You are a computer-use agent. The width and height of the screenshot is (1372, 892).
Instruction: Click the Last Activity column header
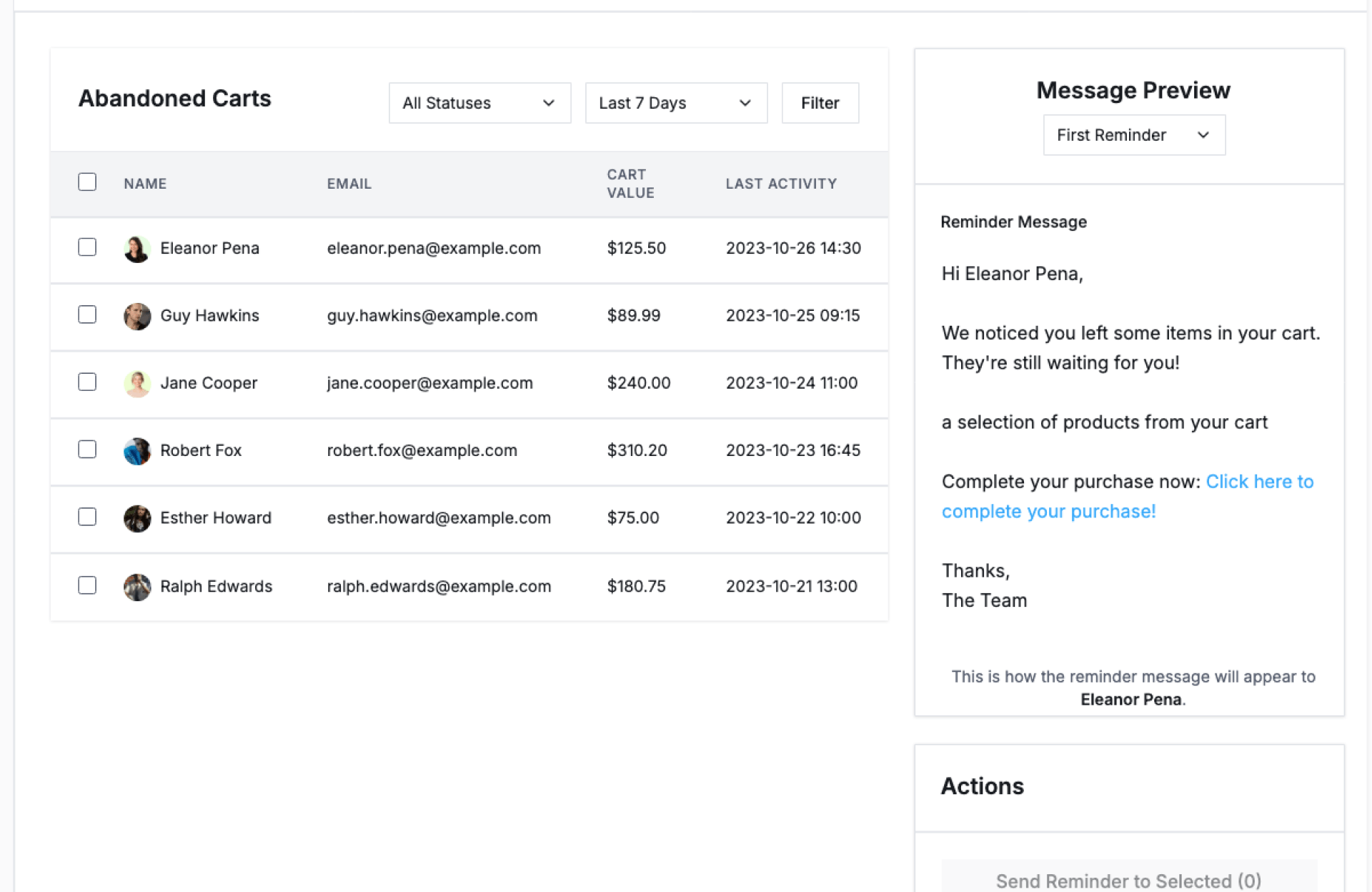coord(780,184)
